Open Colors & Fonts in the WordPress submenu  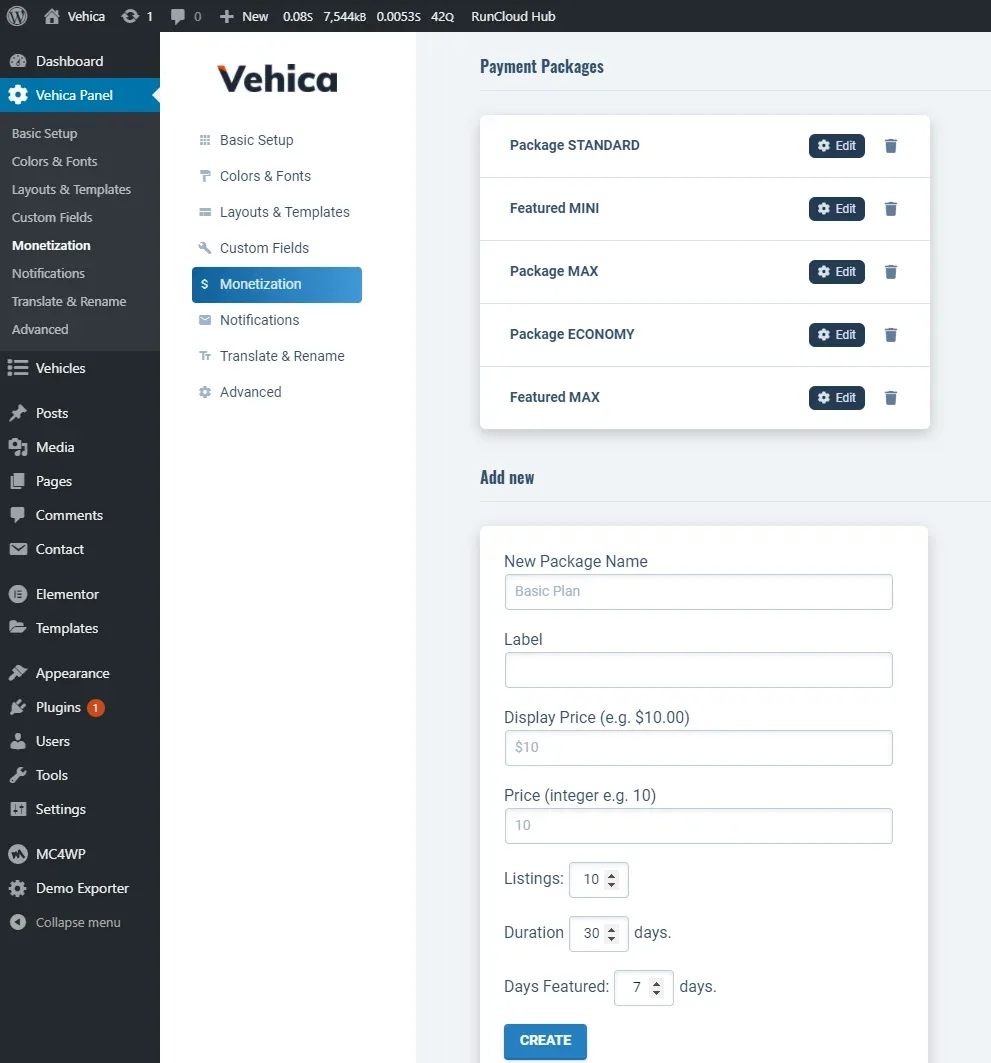[x=54, y=161]
